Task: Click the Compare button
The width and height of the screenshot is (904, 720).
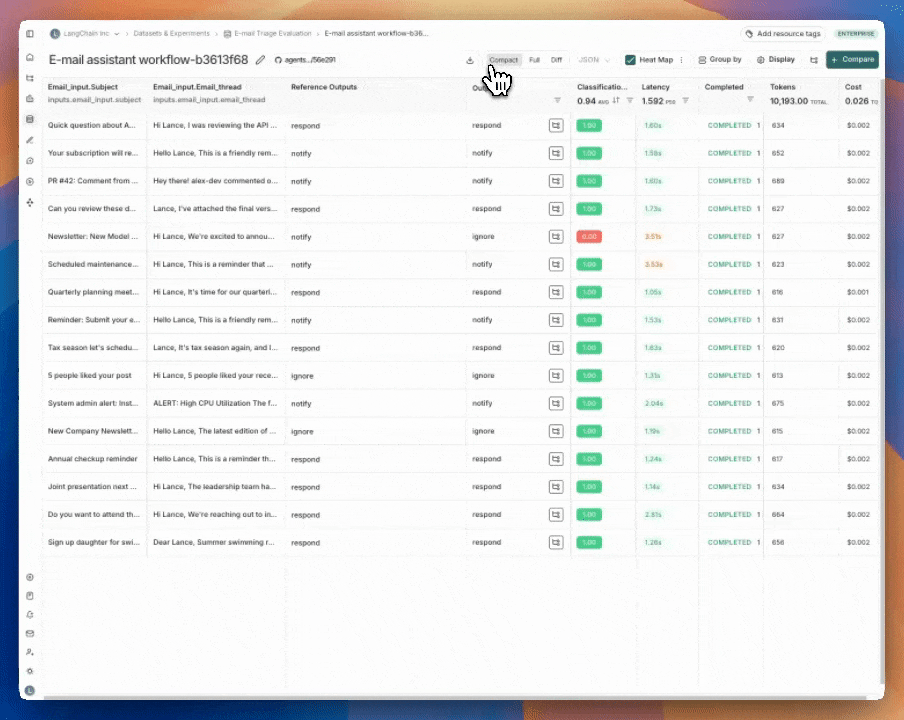Action: pos(852,59)
